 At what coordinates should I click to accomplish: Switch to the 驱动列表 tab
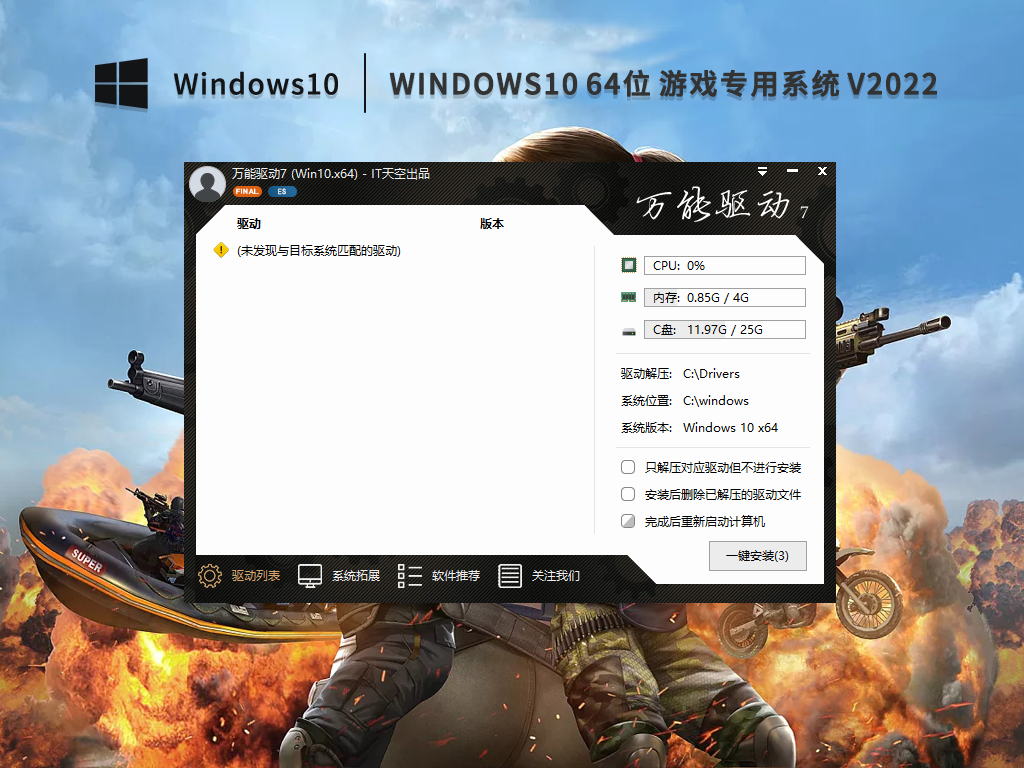click(x=255, y=575)
